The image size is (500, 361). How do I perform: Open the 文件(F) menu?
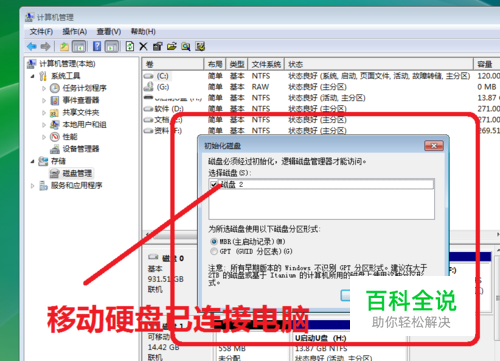(x=41, y=32)
